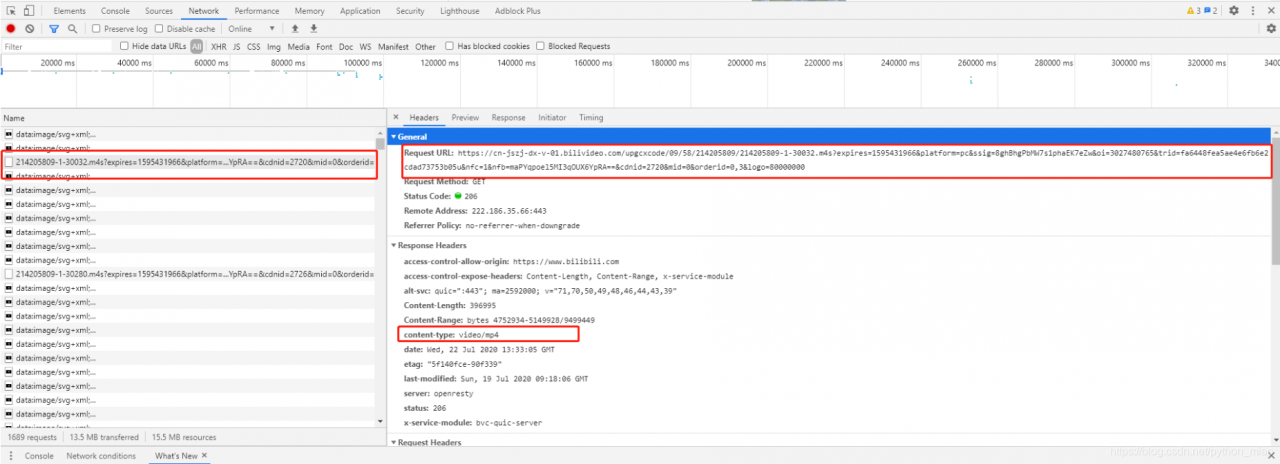Close the request details pane
This screenshot has width=1280, height=464.
pyautogui.click(x=396, y=117)
